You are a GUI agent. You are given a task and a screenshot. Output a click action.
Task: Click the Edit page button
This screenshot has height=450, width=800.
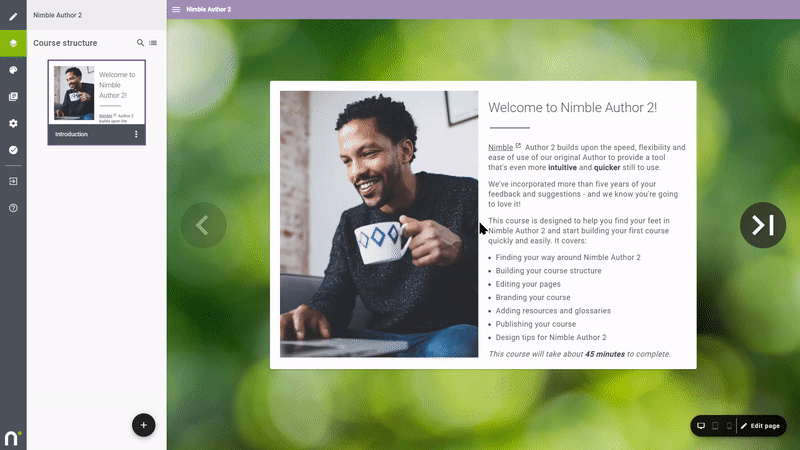point(760,426)
